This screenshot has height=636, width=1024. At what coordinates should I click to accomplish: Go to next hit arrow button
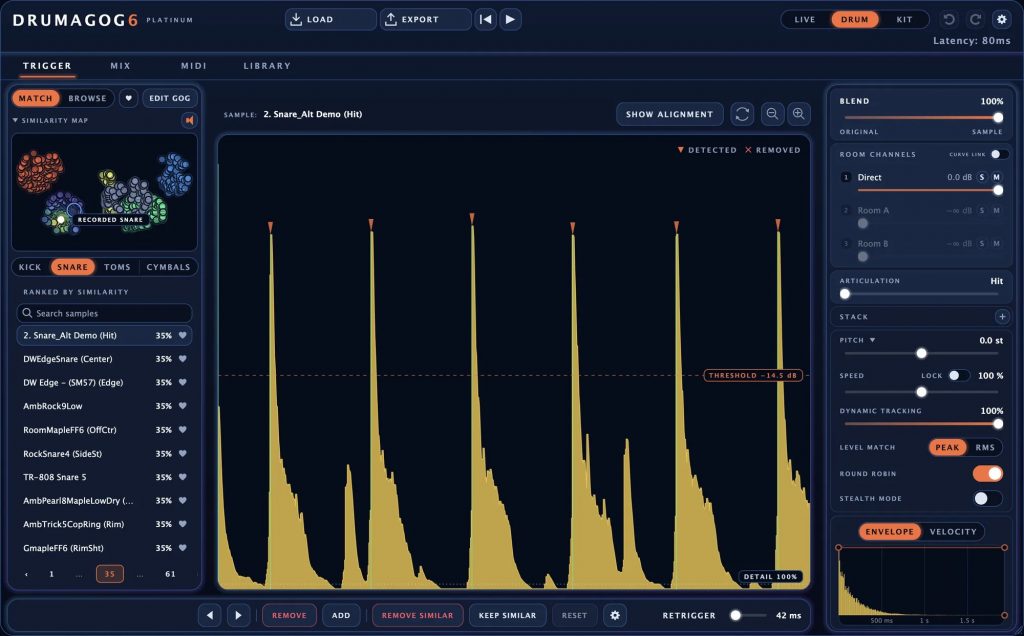(x=238, y=615)
